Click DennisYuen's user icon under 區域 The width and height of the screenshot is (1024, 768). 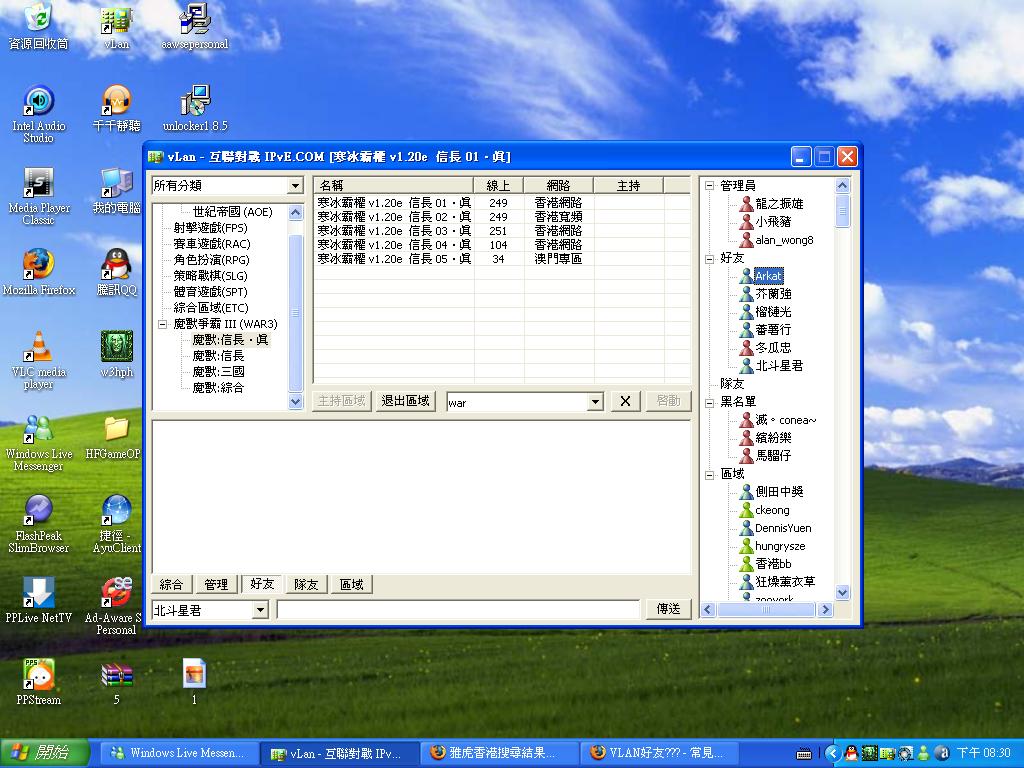[x=746, y=527]
